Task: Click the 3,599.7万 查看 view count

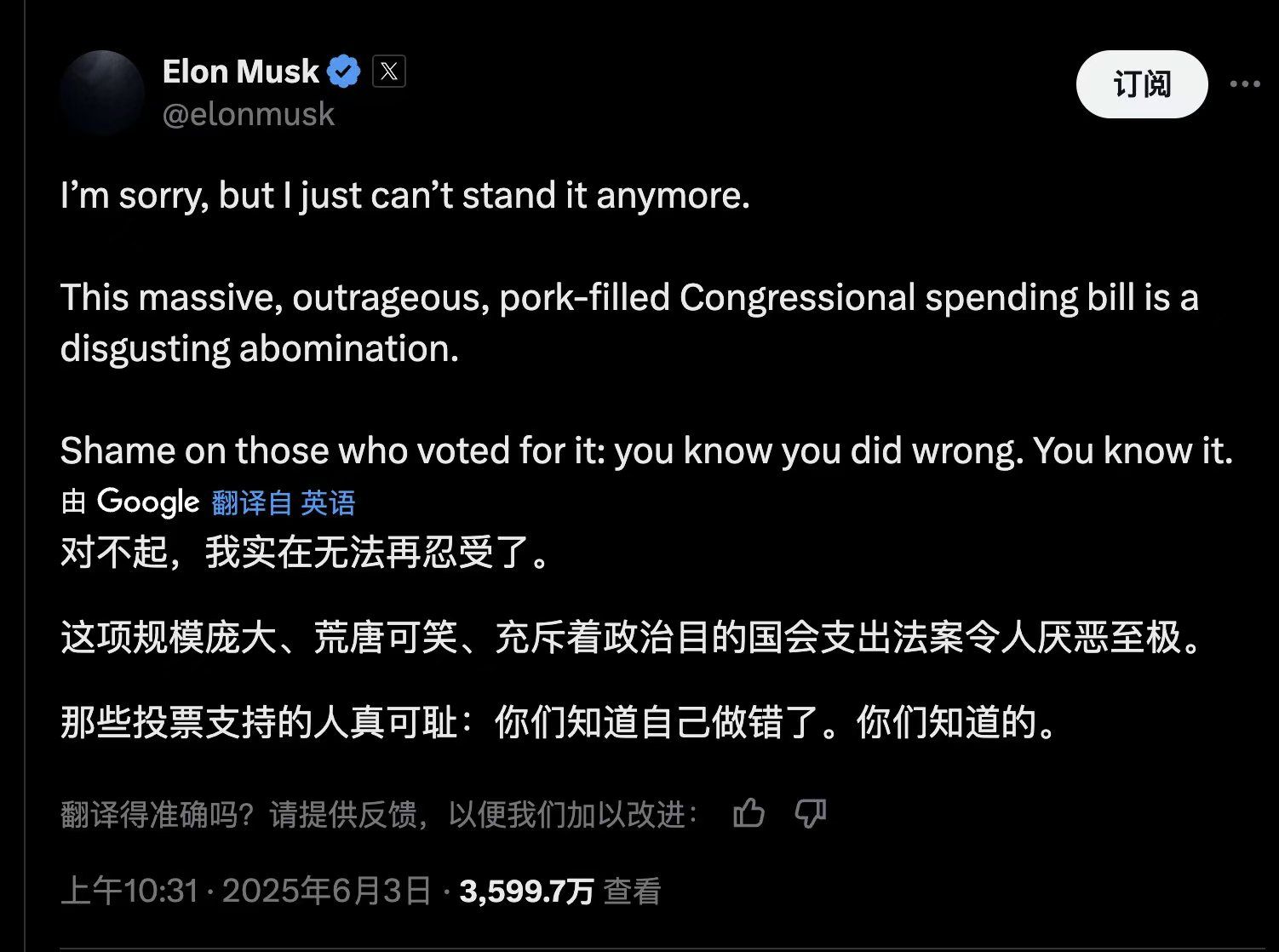Action: 559,891
